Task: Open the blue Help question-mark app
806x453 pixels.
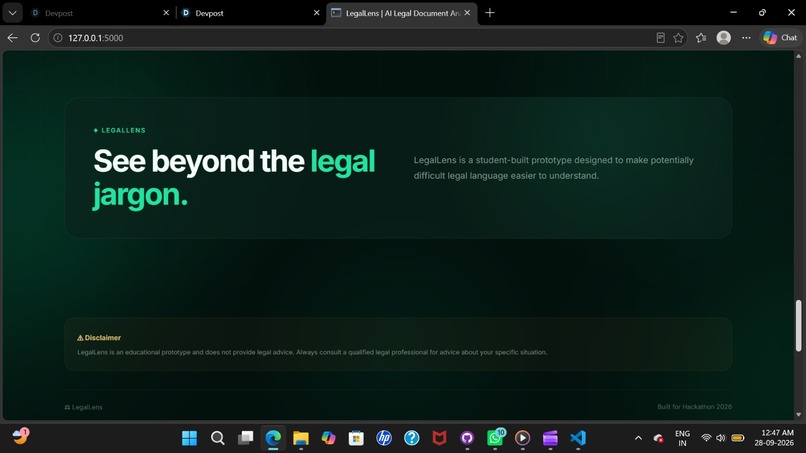Action: [412, 438]
